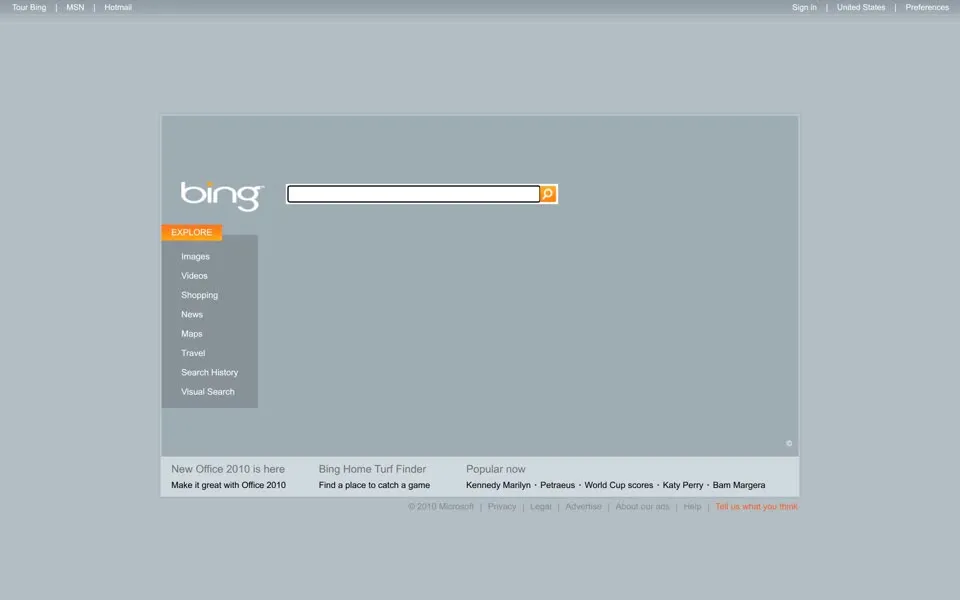Image resolution: width=960 pixels, height=600 pixels.
Task: Open Hotmail from top bar
Action: [x=118, y=7]
